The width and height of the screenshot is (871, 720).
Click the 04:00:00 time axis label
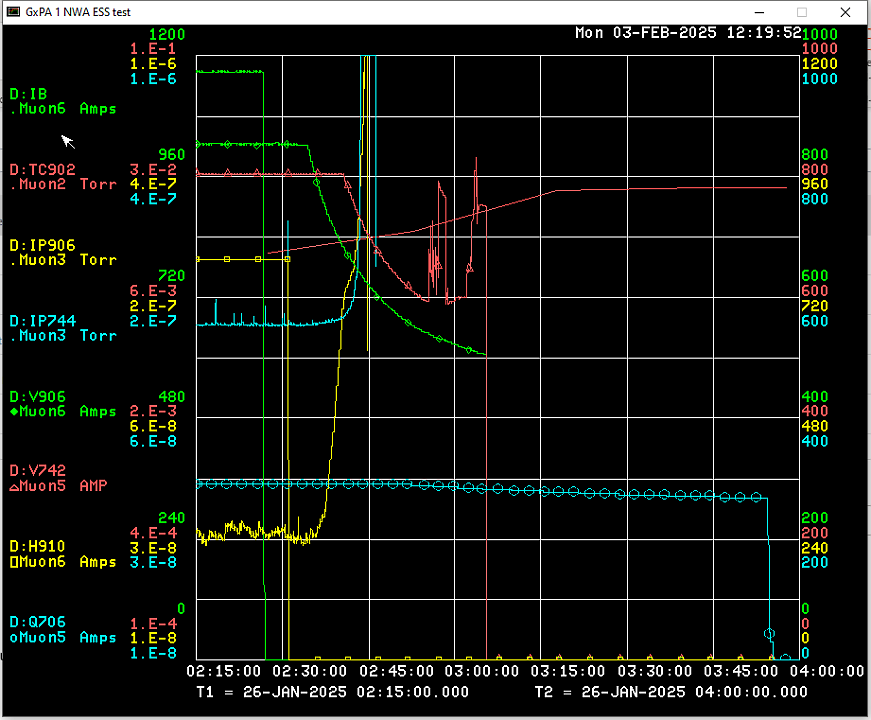[x=827, y=671]
